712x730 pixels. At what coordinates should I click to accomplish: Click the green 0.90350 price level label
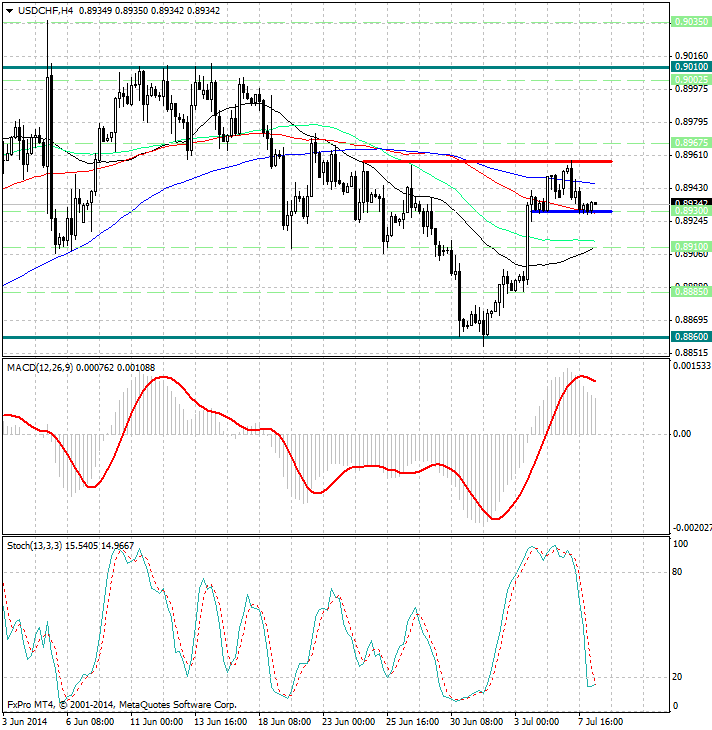(692, 22)
